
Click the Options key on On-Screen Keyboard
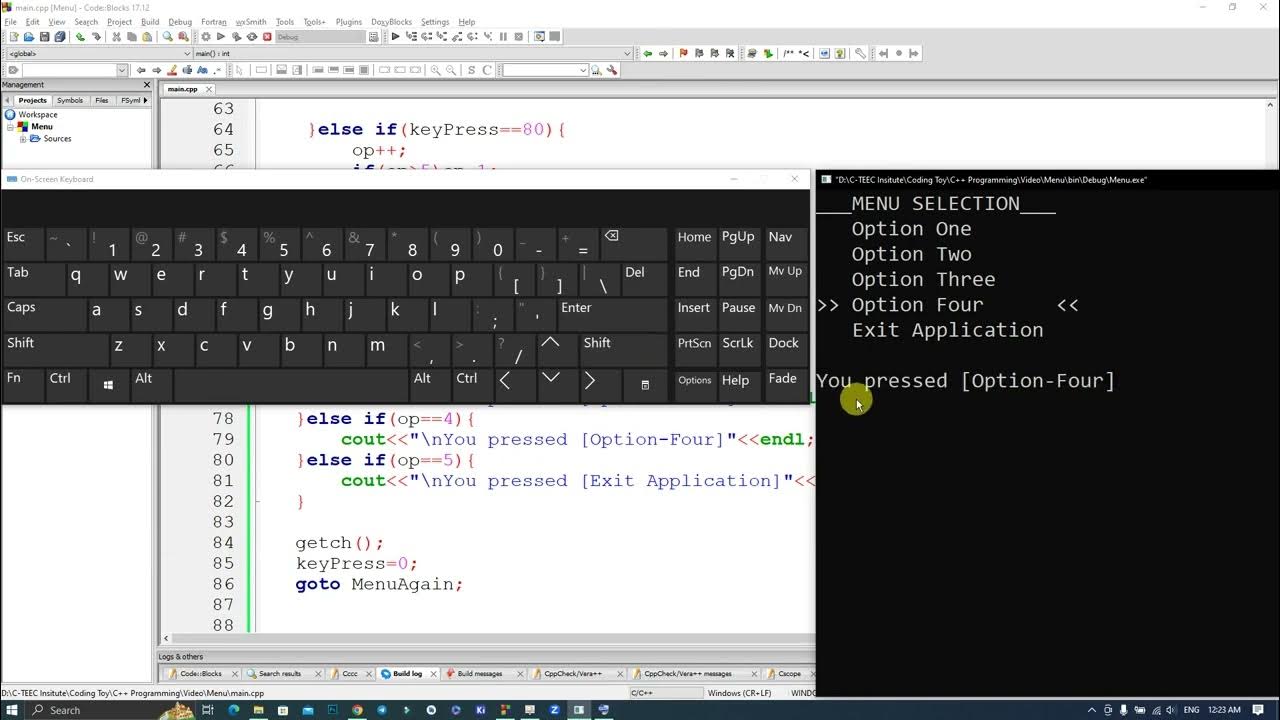click(695, 384)
